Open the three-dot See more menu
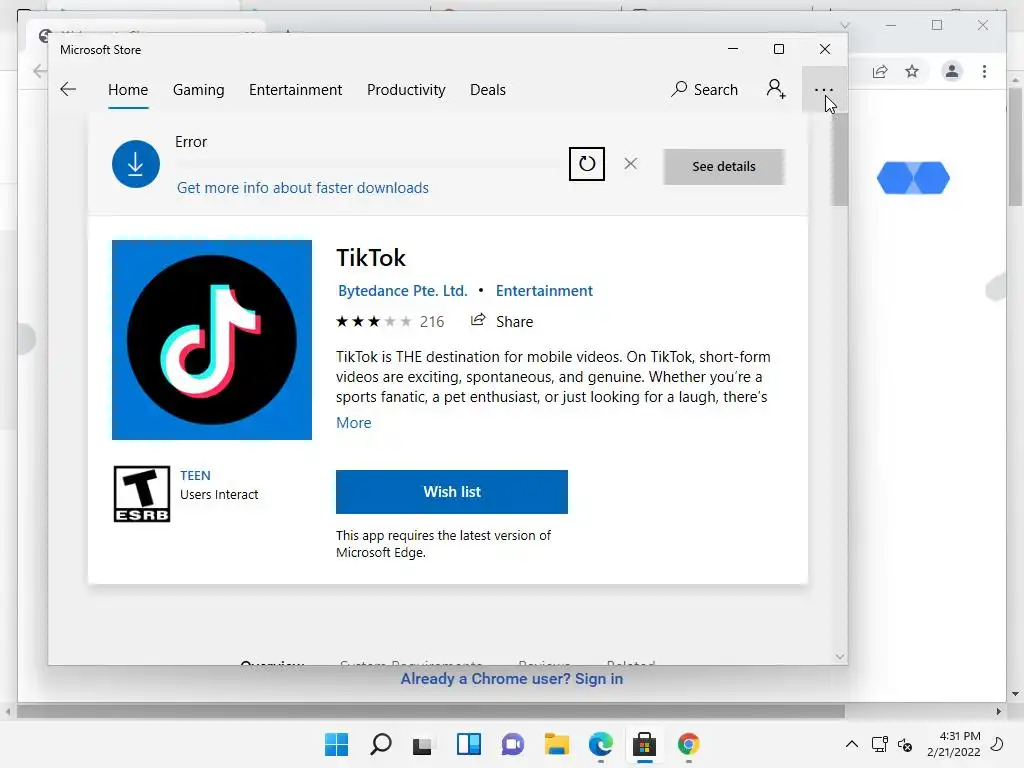1024x768 pixels. (824, 89)
